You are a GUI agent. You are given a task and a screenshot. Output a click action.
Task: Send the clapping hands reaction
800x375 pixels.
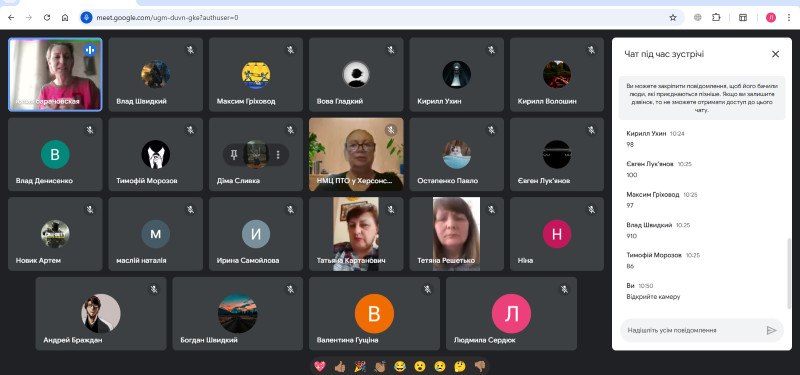pyautogui.click(x=380, y=366)
